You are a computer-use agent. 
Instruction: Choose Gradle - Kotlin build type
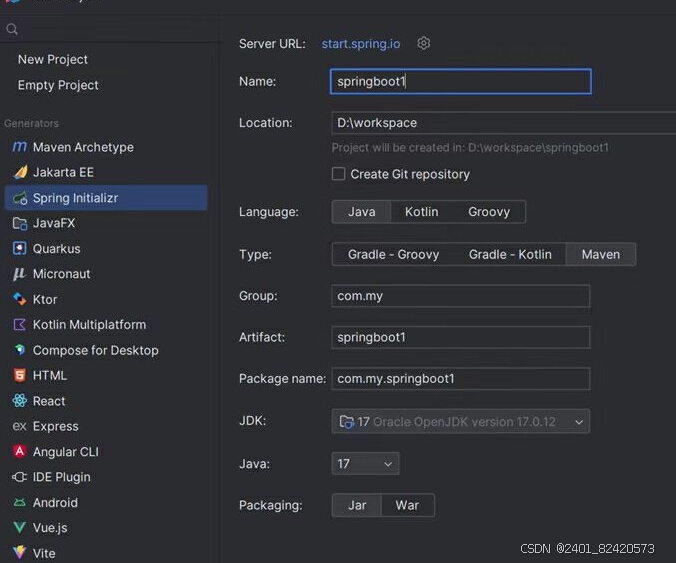(510, 254)
